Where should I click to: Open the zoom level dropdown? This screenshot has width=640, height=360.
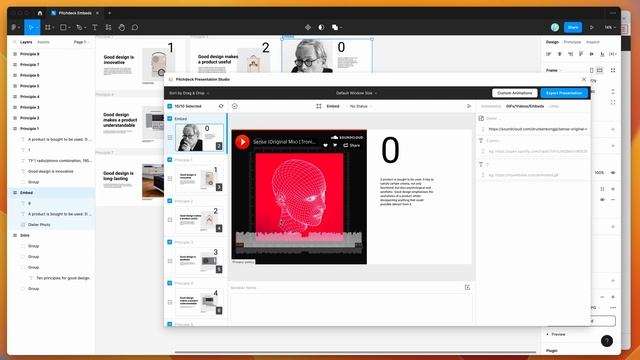point(610,27)
